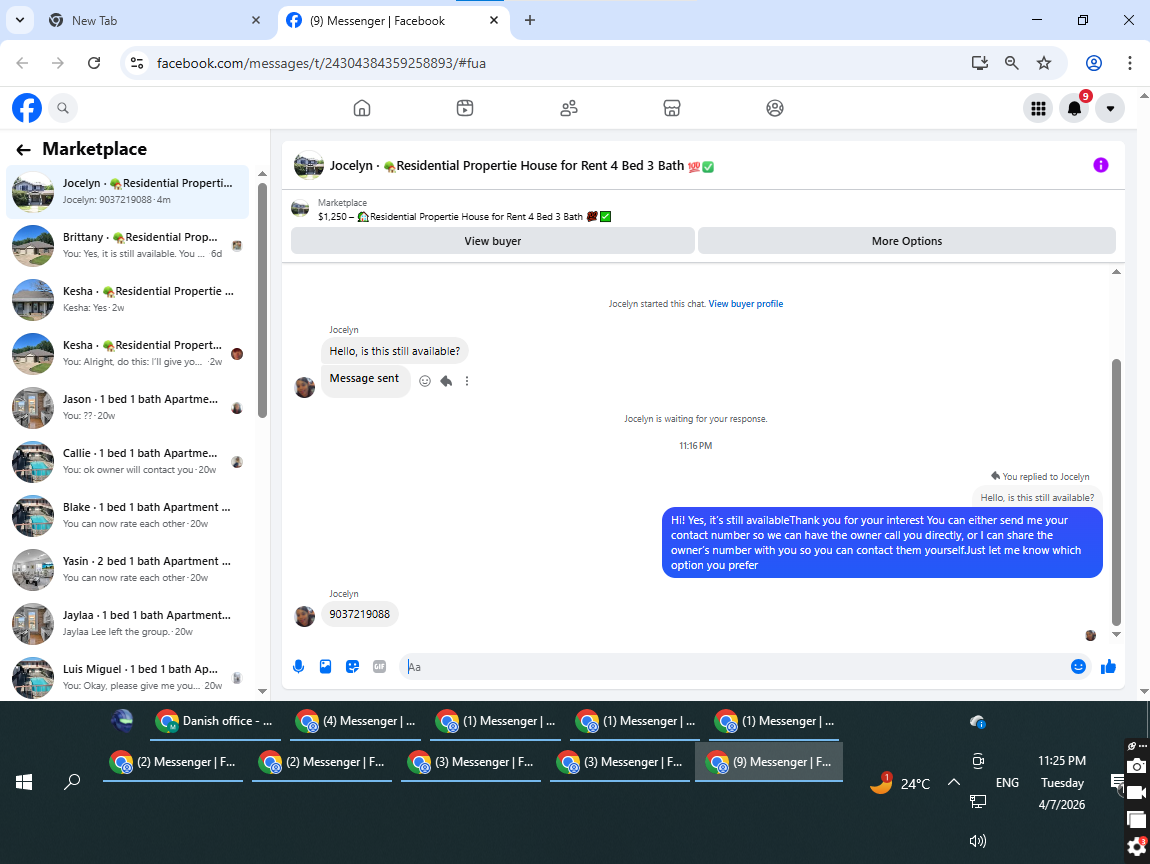The image size is (1150, 864).
Task: Reply to the Message sent bubble
Action: (x=446, y=381)
